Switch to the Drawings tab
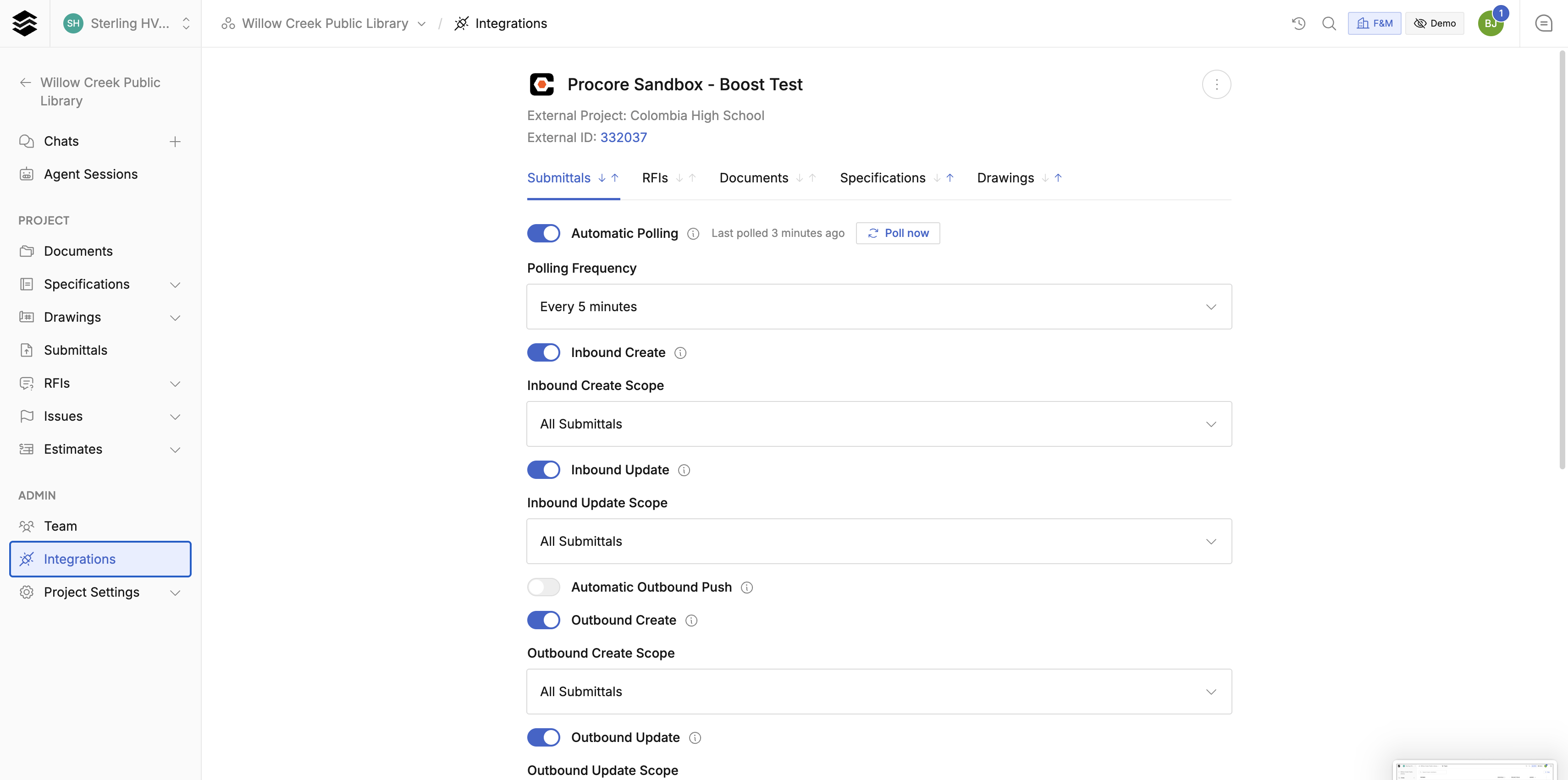Screen dimensions: 1568x780 coord(1020,178)
